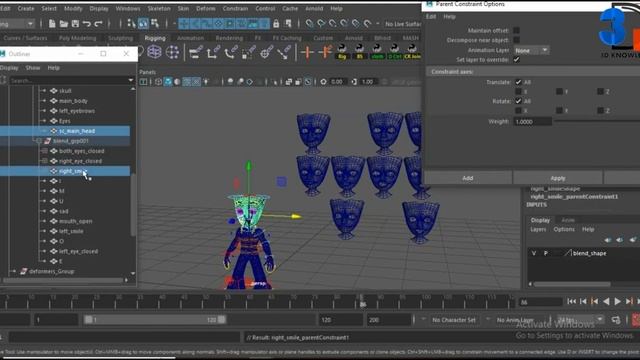Click the Undo arrow icon

pos(87,24)
